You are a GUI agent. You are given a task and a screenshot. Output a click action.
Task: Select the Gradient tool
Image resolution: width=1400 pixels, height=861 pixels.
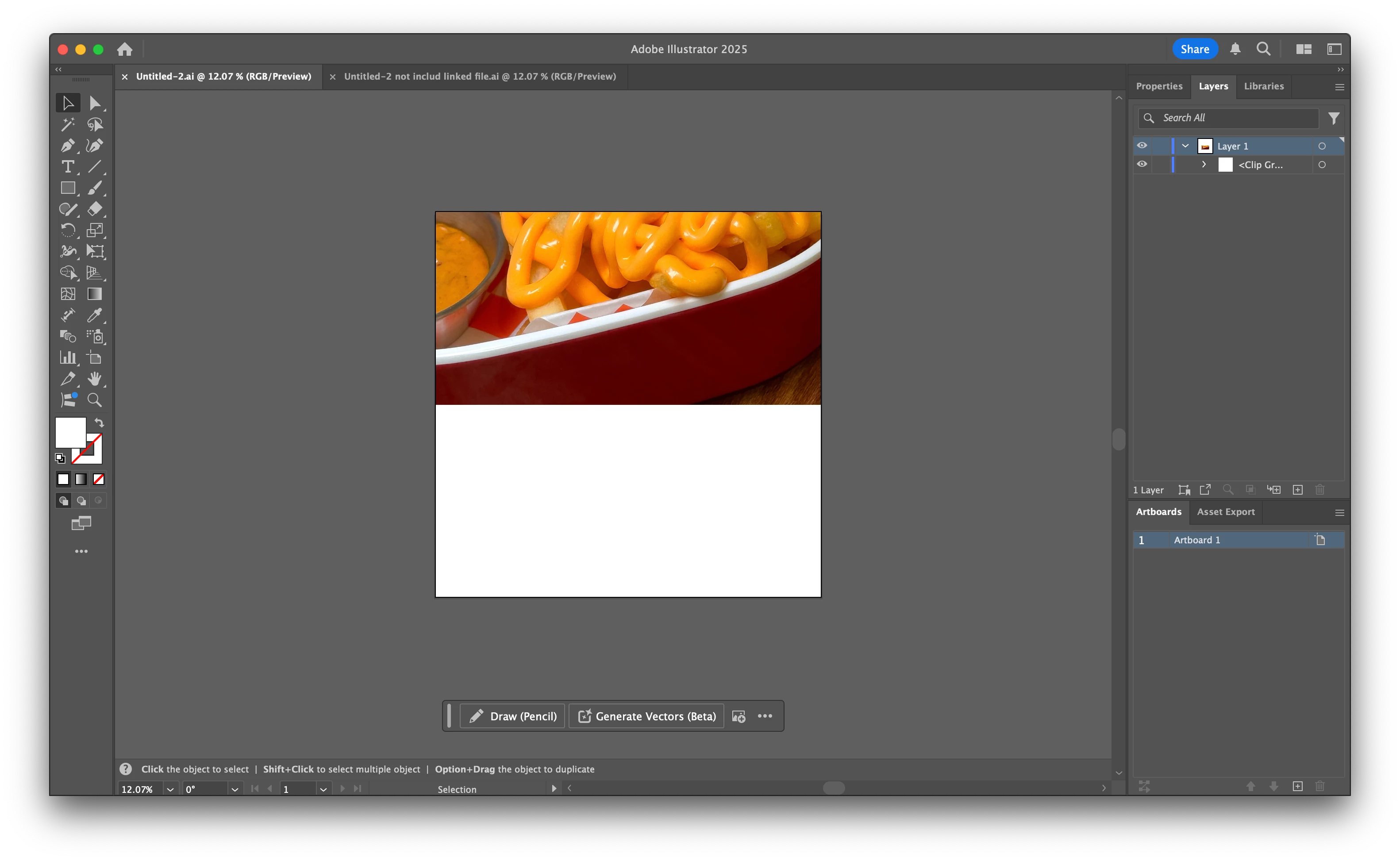95,294
